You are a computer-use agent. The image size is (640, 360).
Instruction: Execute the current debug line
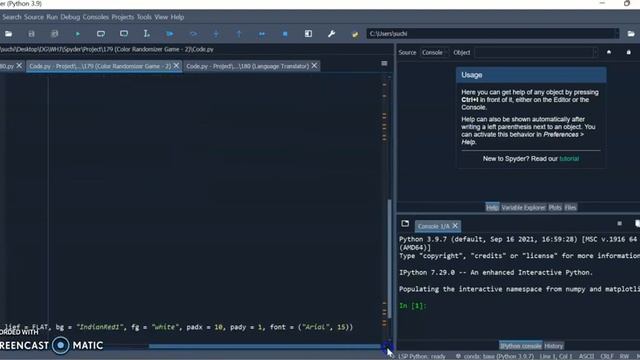pyautogui.click(x=193, y=34)
